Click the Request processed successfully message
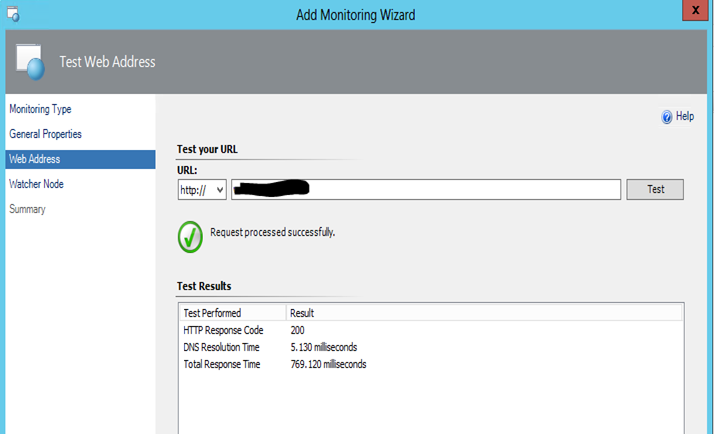 pyautogui.click(x=272, y=232)
